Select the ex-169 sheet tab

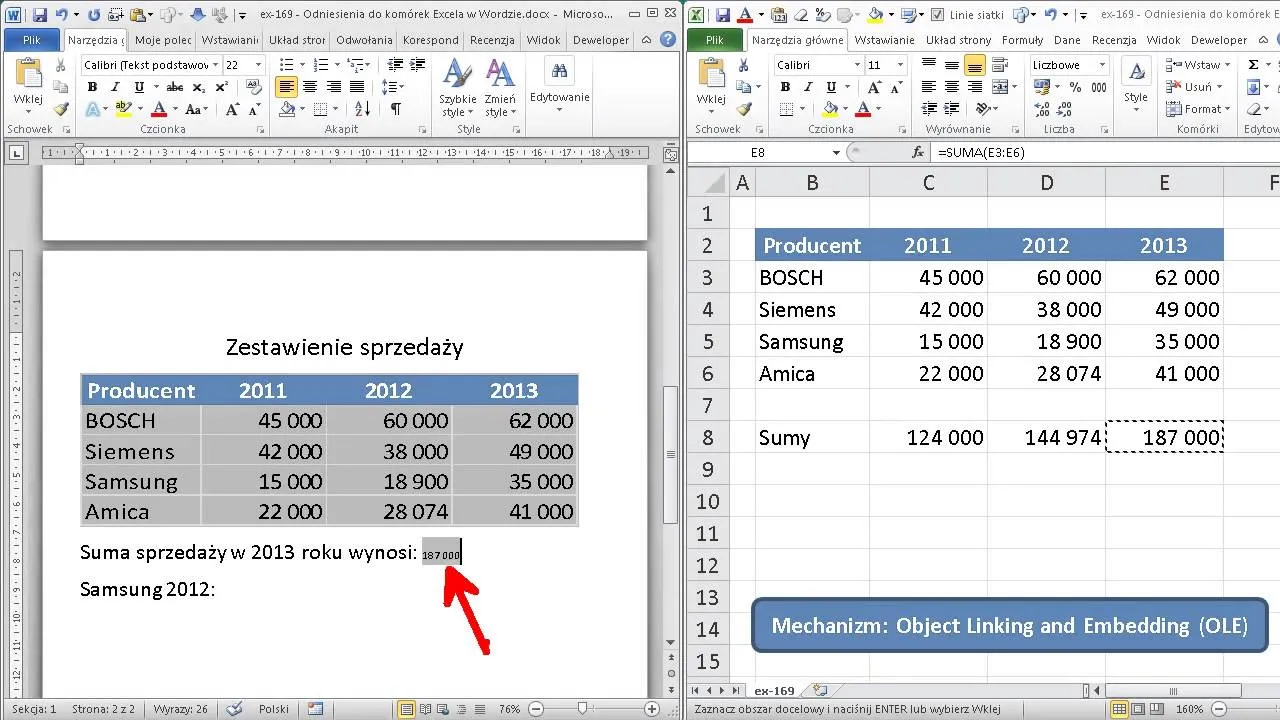(x=774, y=690)
